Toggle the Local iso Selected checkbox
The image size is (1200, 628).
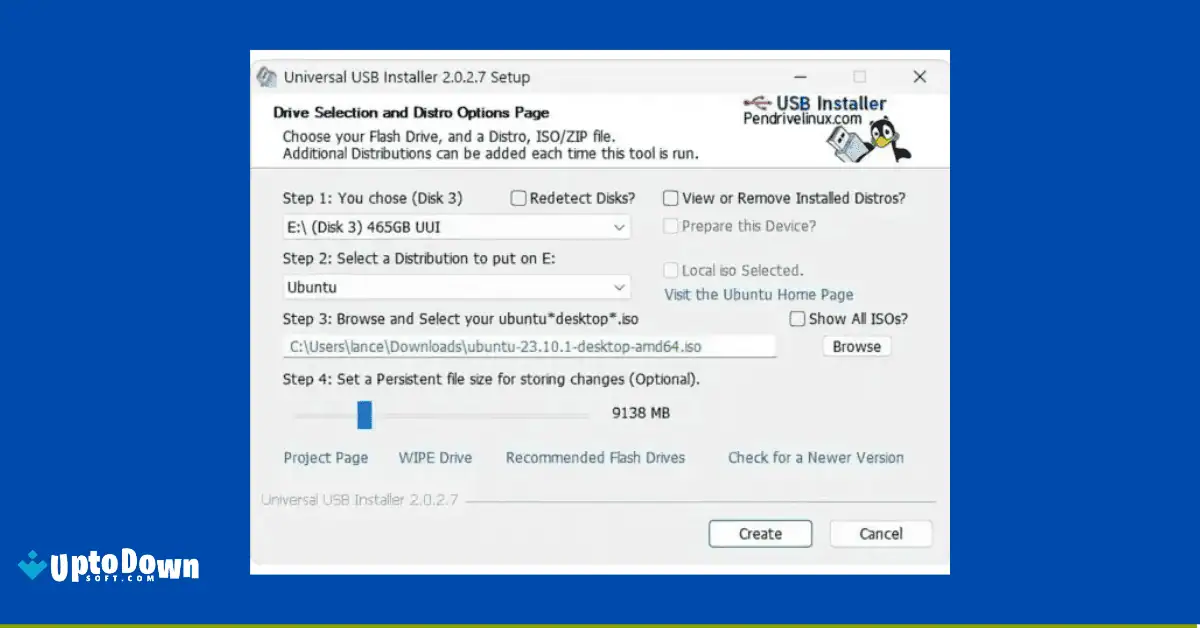[x=671, y=270]
